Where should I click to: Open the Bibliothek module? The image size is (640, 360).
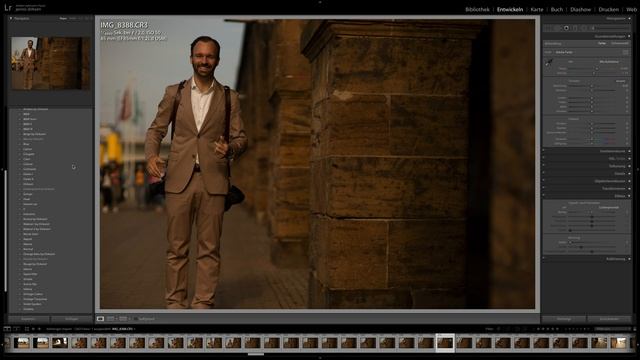[x=477, y=9]
